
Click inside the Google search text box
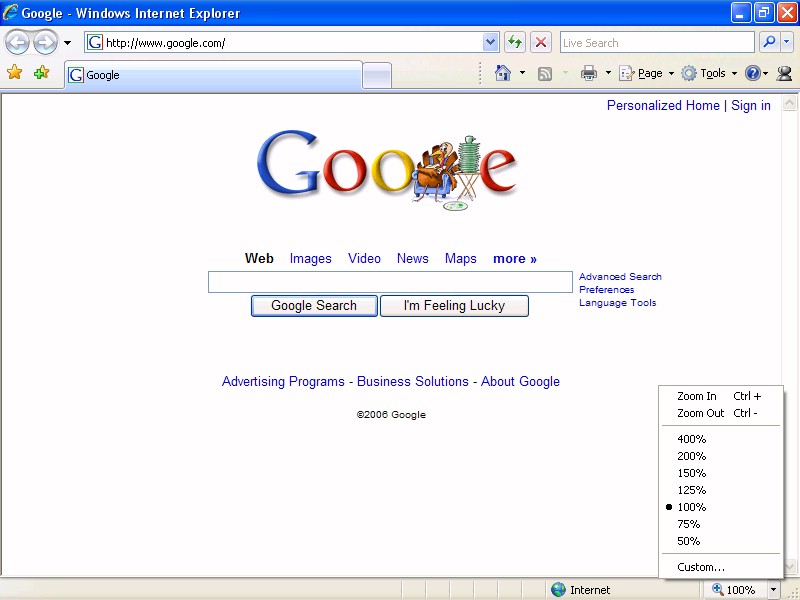pyautogui.click(x=390, y=282)
